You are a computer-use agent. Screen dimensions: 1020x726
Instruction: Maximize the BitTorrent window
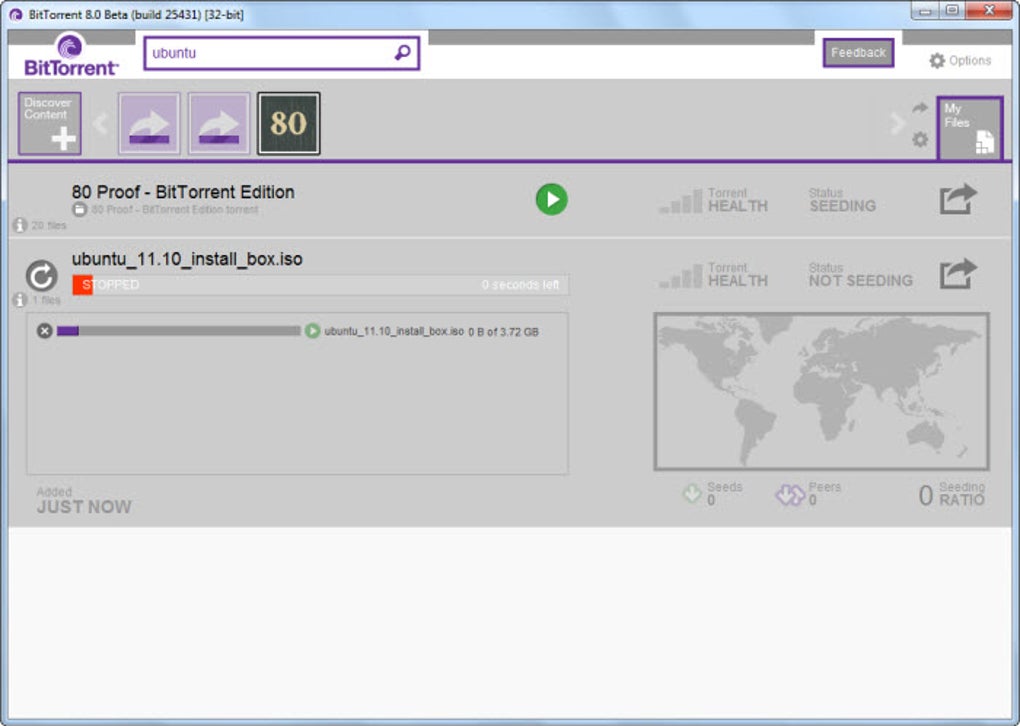point(952,10)
